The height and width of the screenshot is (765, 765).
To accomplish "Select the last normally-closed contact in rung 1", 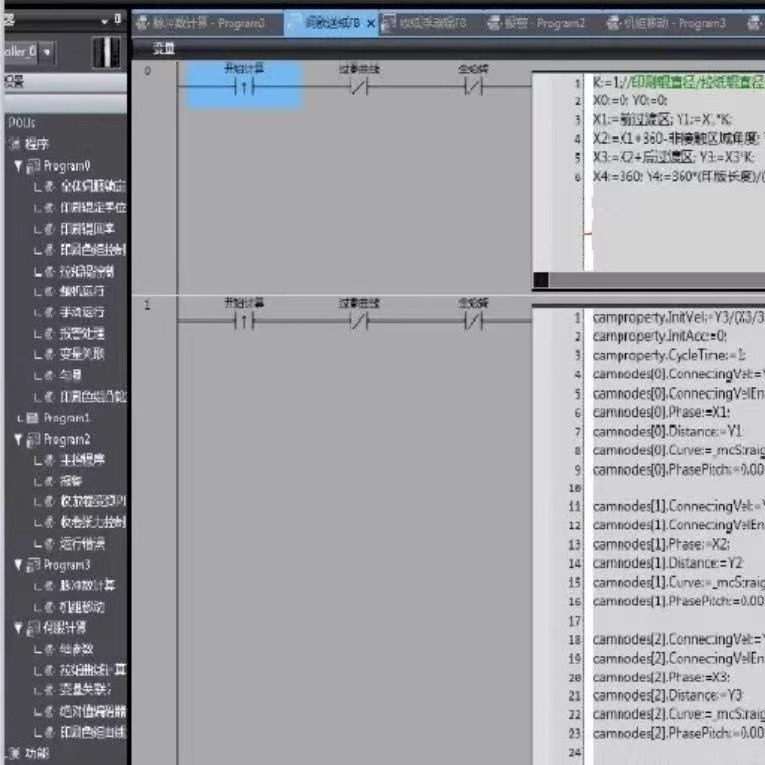I will 473,321.
